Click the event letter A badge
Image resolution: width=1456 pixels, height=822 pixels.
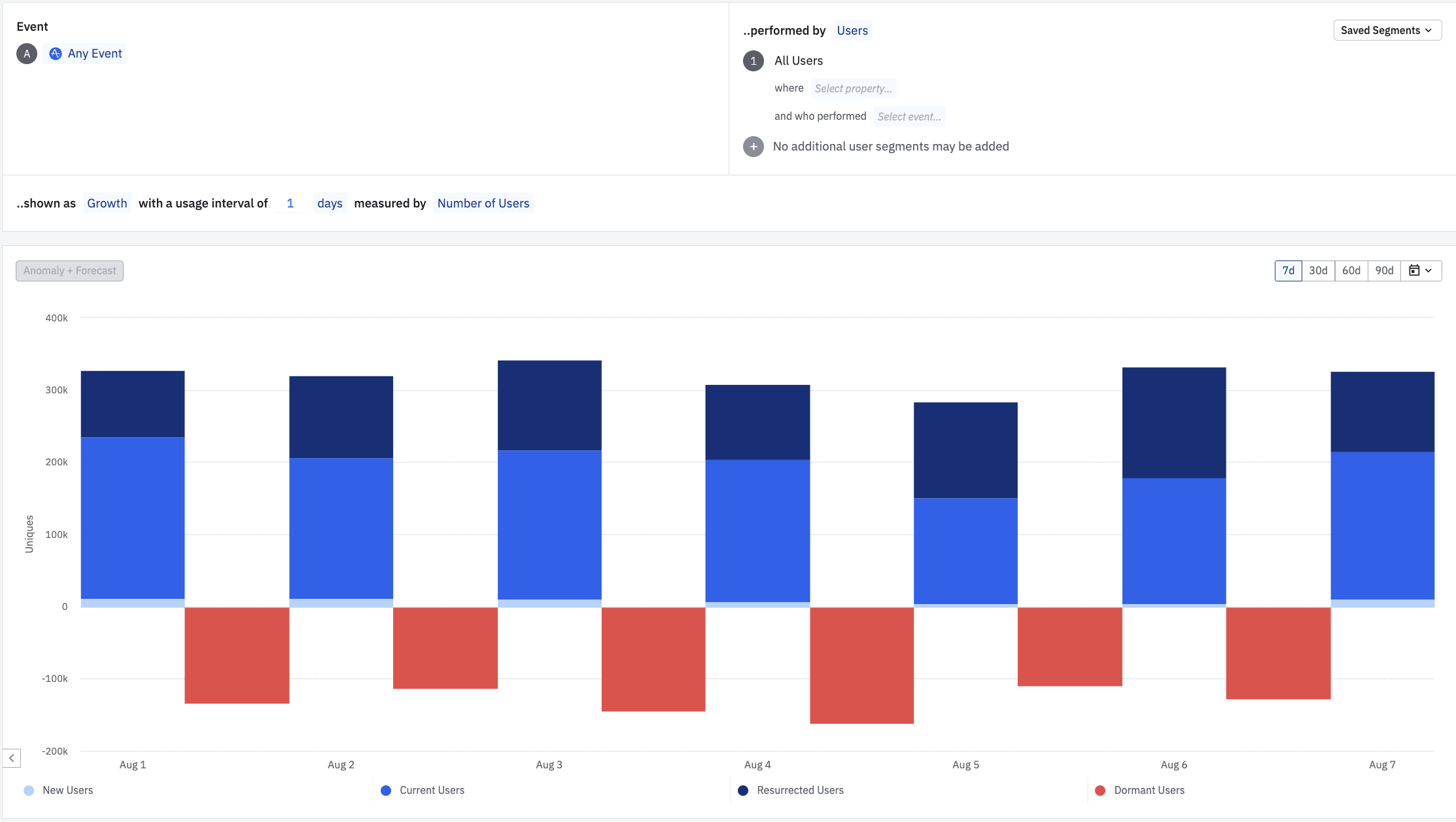(27, 54)
